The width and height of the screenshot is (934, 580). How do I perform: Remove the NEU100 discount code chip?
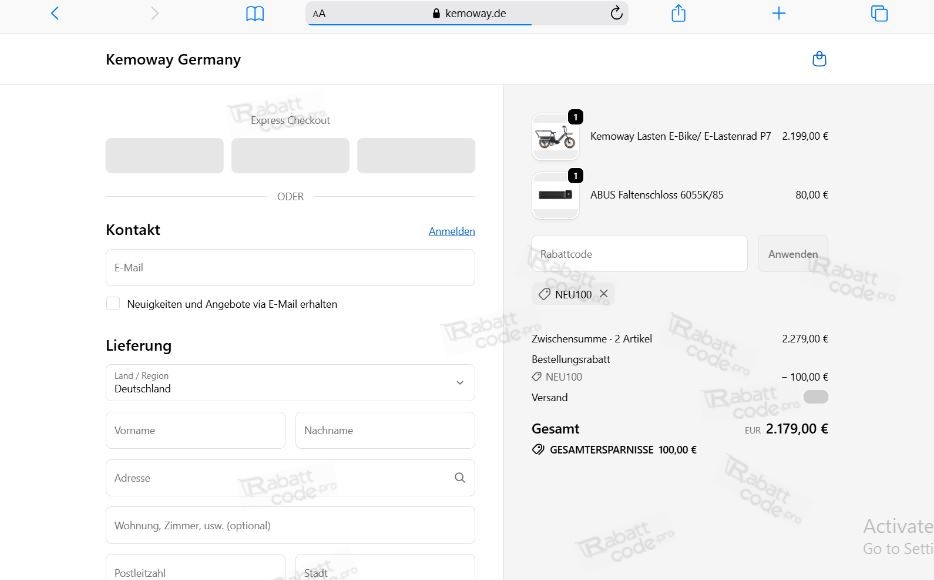(x=603, y=294)
